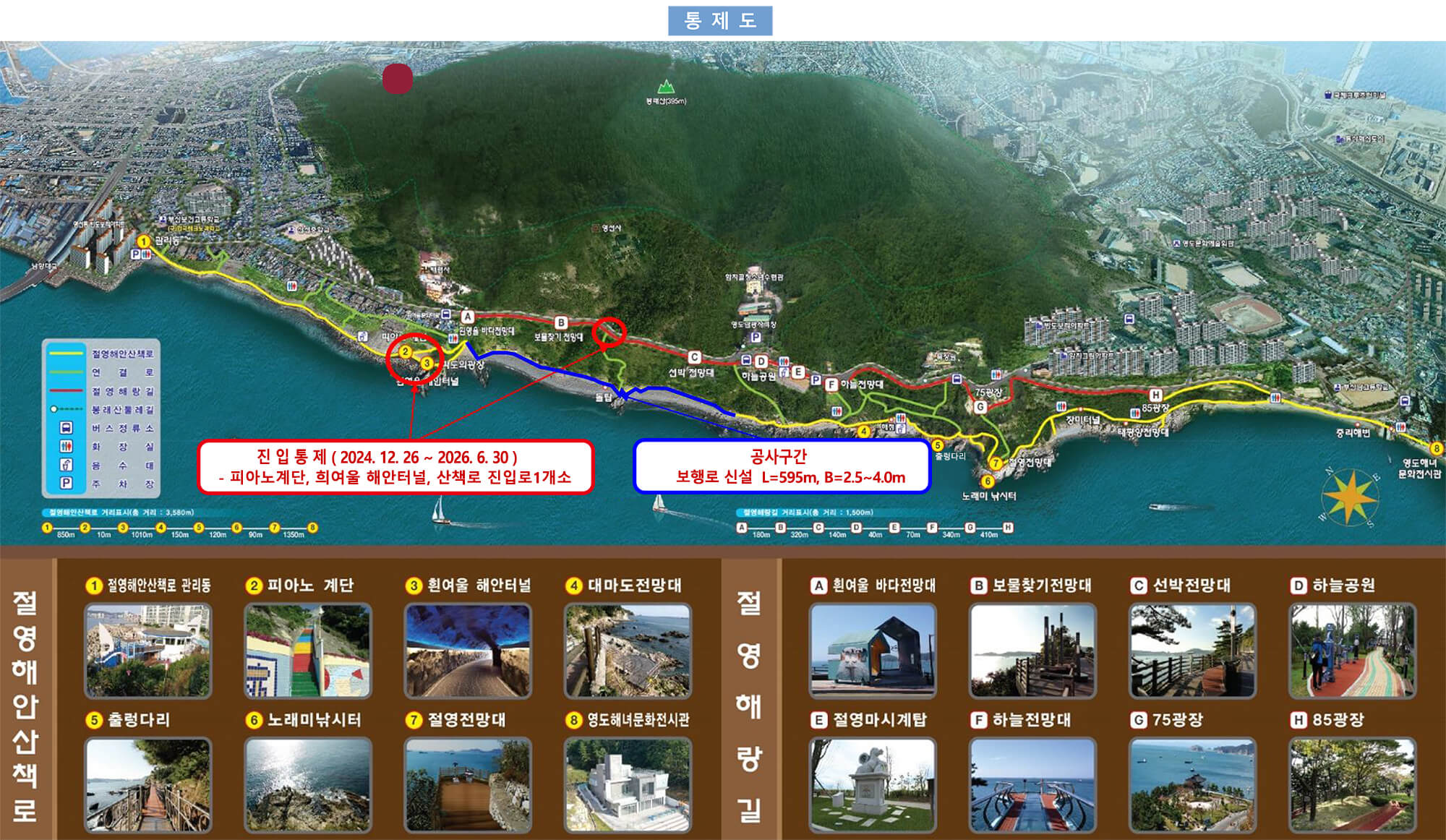Click the restroom legend icon
Image resolution: width=1446 pixels, height=840 pixels.
66,446
